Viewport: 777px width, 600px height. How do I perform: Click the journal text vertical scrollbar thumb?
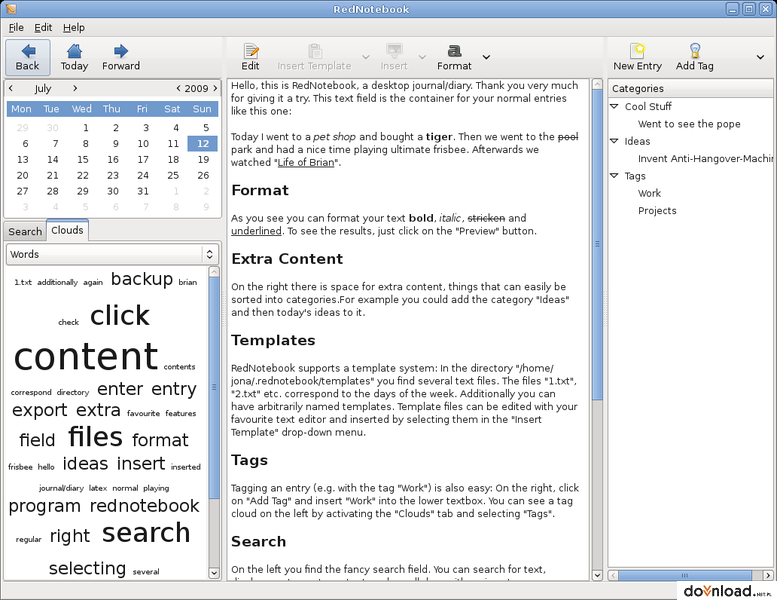597,244
